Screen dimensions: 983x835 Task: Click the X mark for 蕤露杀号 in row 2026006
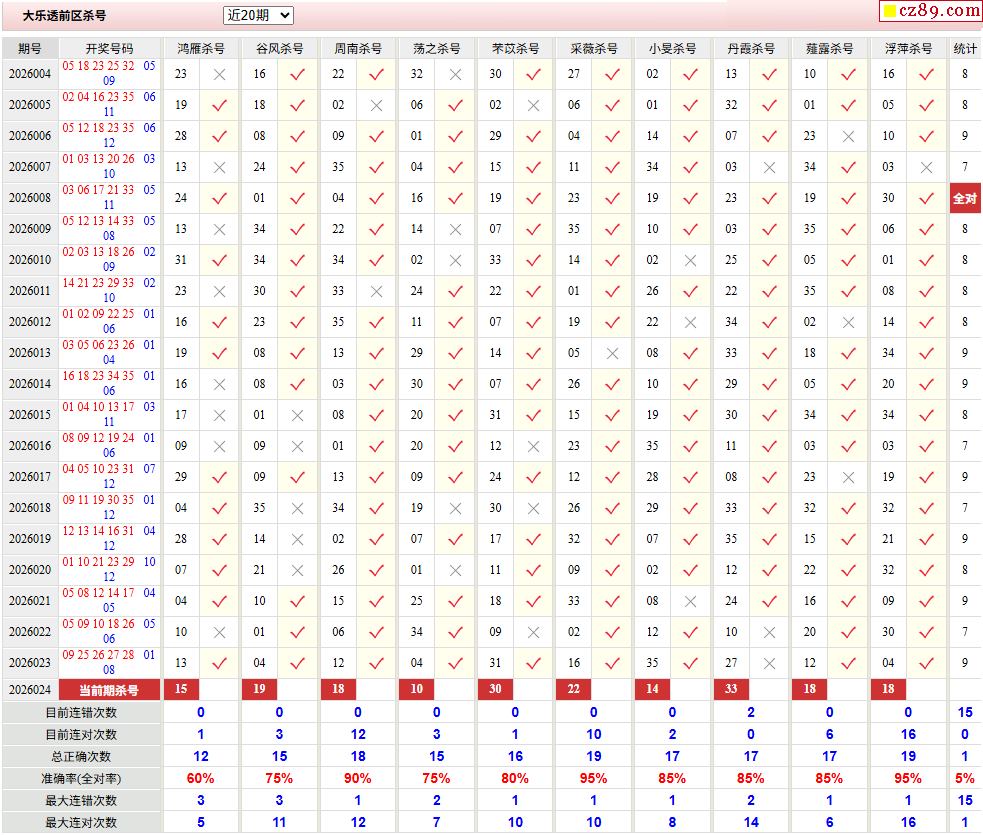[848, 136]
